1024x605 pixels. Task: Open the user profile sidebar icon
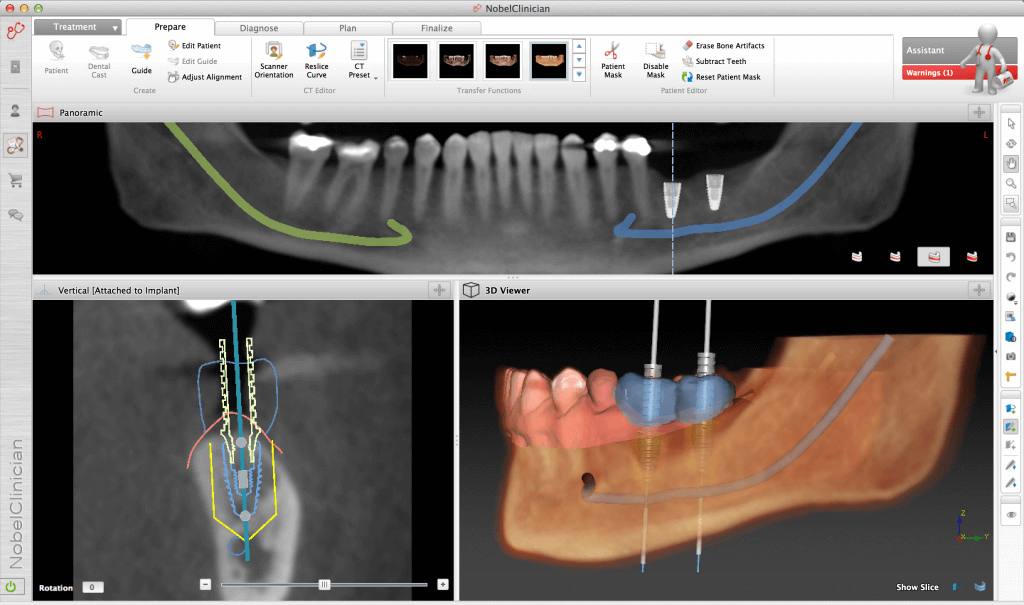[x=16, y=111]
